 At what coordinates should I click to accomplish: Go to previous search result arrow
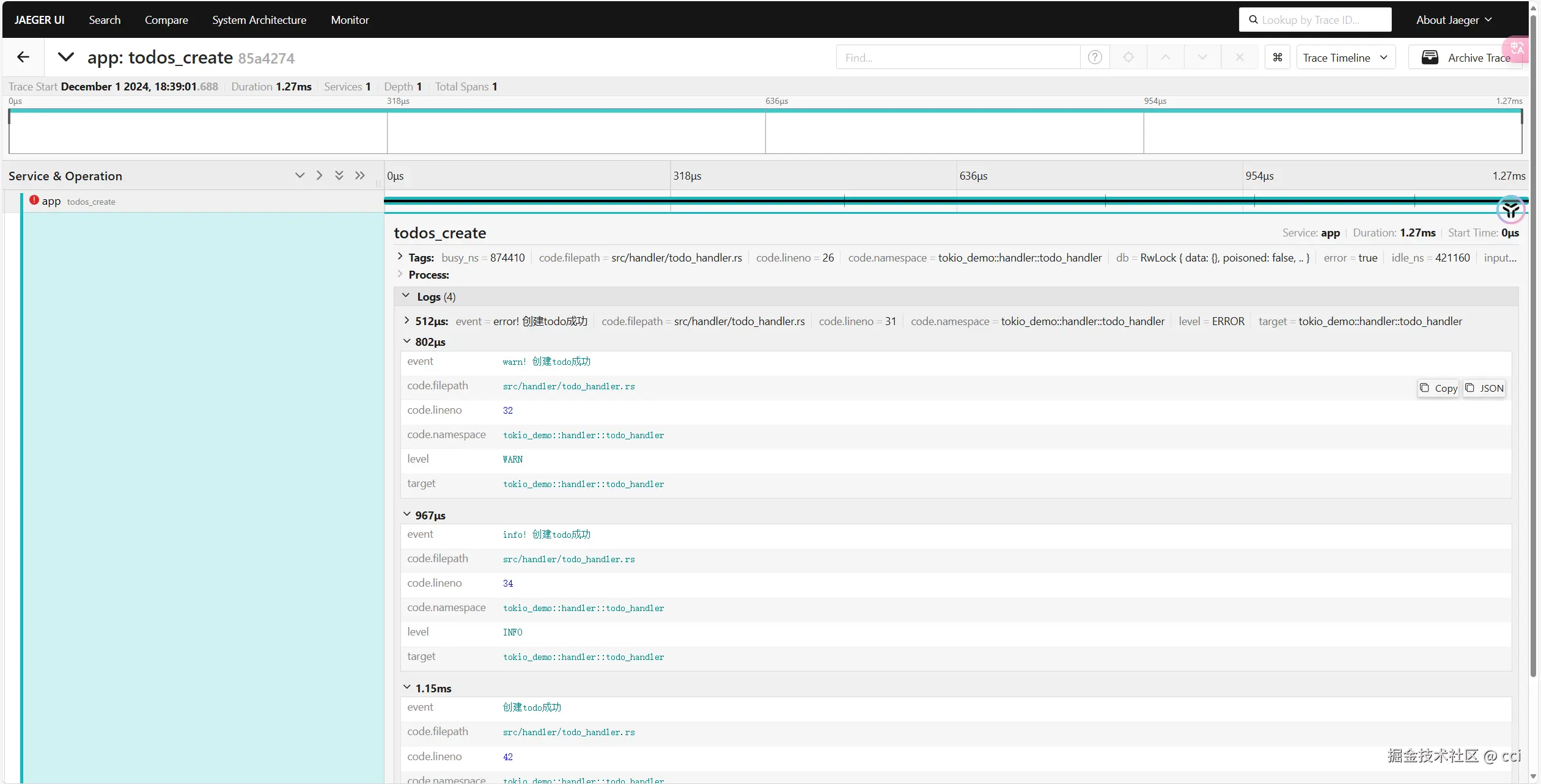click(x=1166, y=57)
